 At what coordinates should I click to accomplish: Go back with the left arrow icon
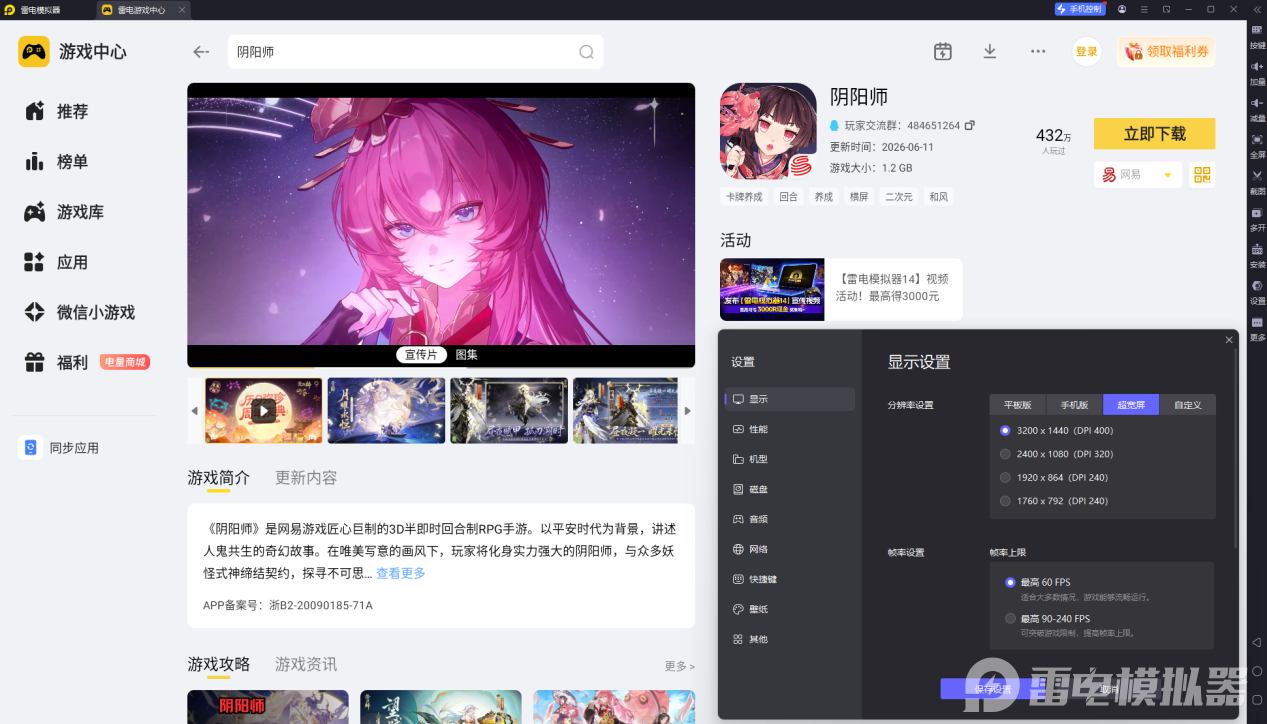click(x=201, y=52)
